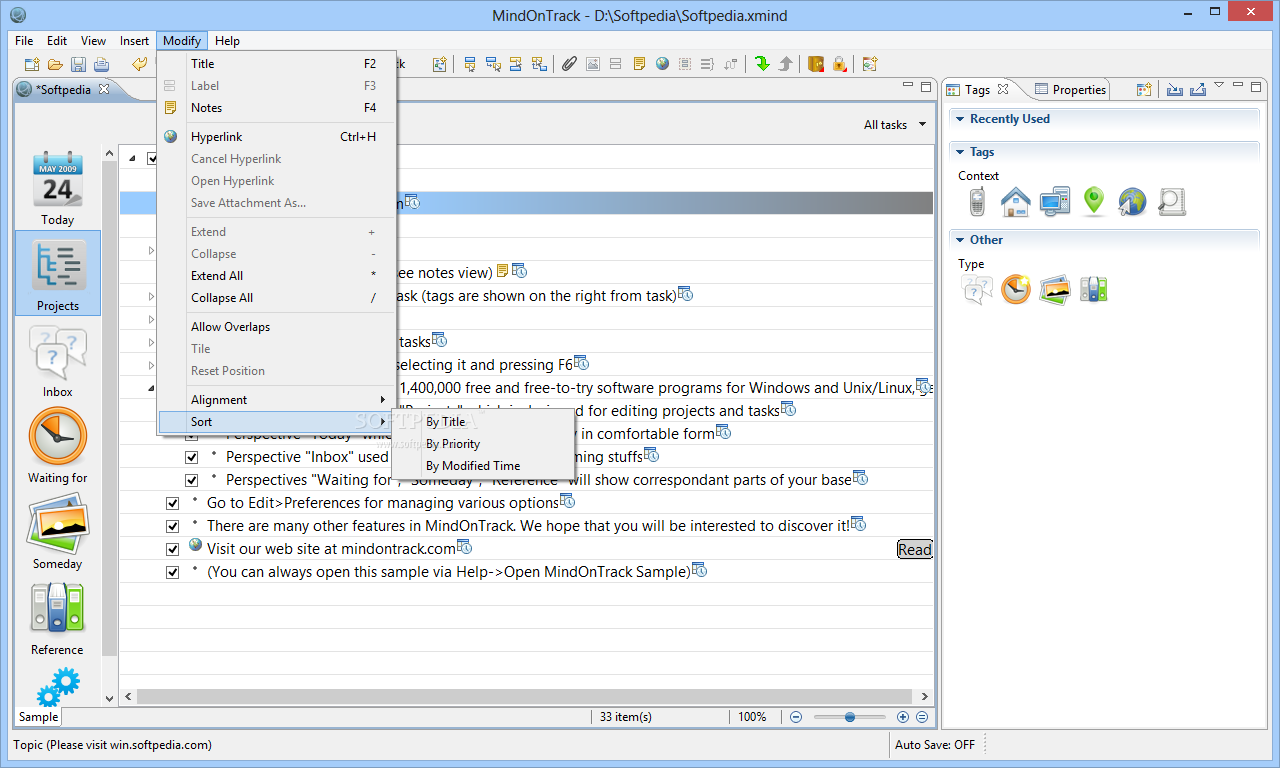Click the Export icon in Tags panel

coord(1198,89)
